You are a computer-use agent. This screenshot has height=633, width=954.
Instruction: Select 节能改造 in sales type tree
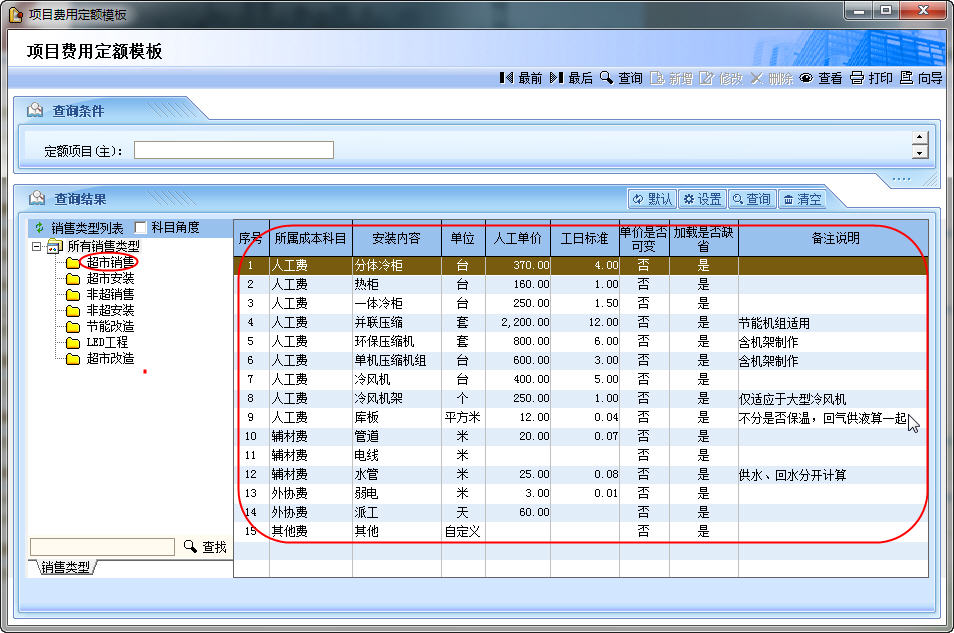(x=110, y=326)
